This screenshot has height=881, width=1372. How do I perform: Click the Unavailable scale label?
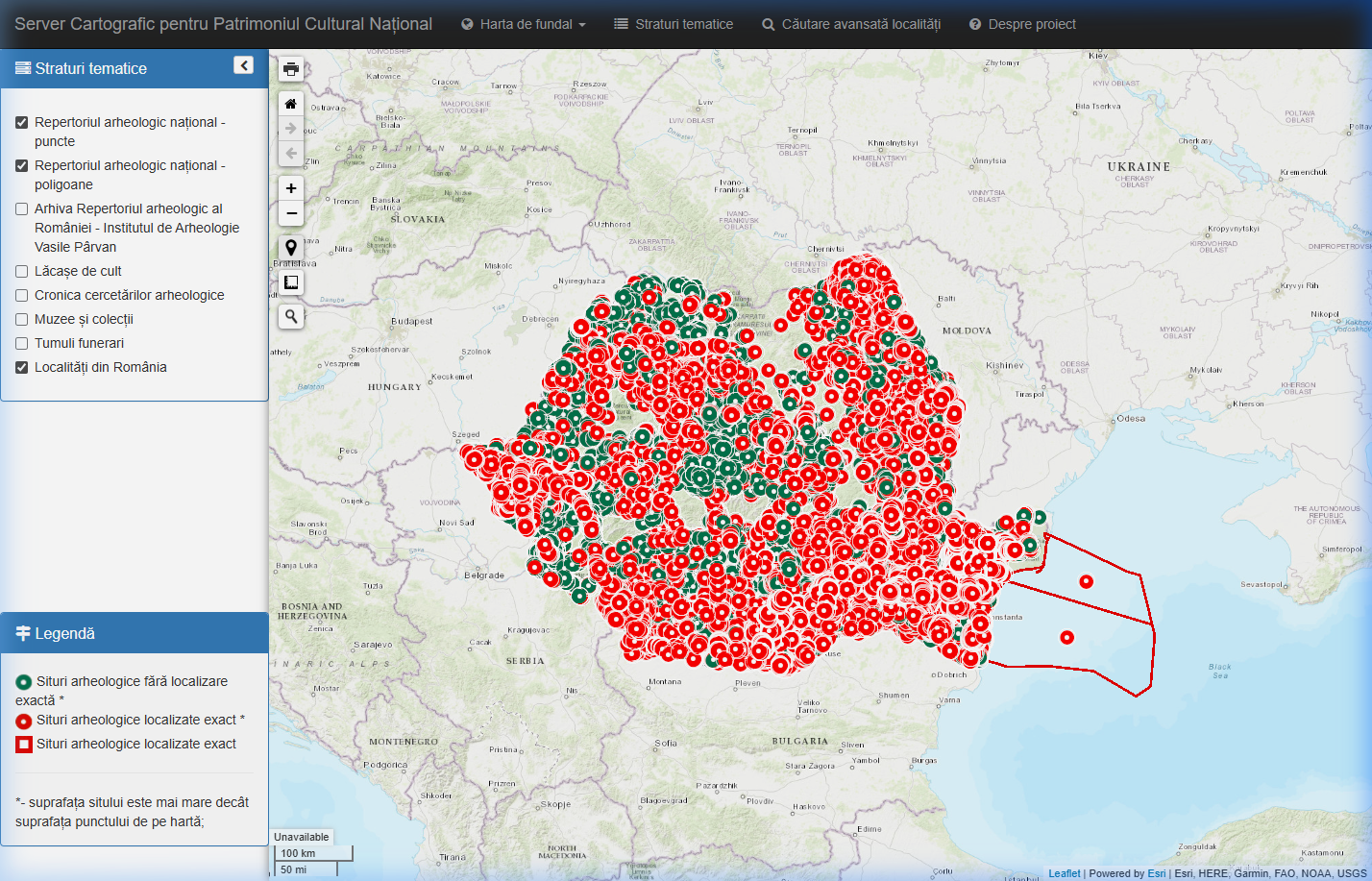tap(302, 837)
